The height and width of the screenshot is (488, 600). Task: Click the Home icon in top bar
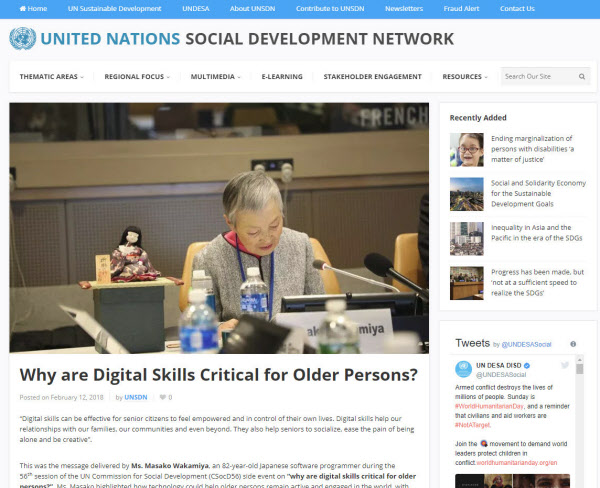pyautogui.click(x=23, y=8)
